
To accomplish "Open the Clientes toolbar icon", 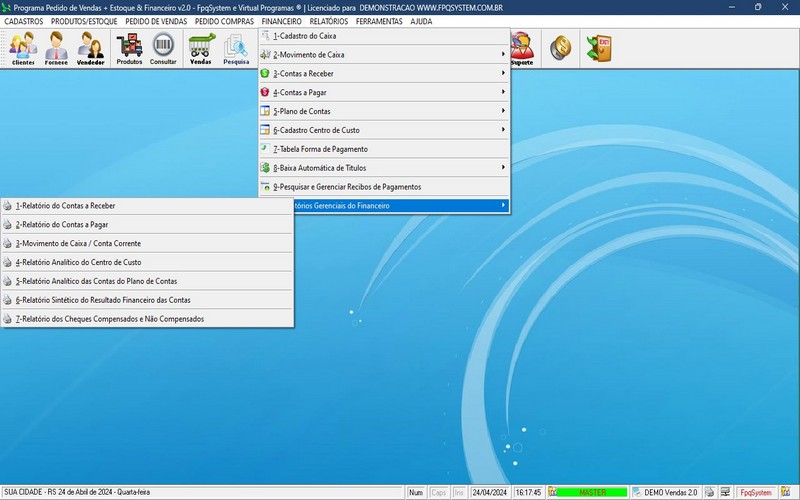I will pos(23,48).
